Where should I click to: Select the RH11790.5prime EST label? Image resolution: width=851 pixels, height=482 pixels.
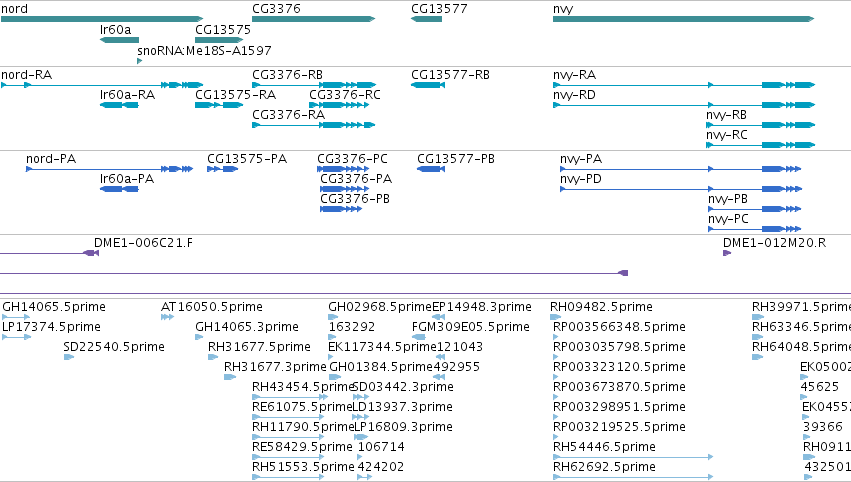pos(303,428)
